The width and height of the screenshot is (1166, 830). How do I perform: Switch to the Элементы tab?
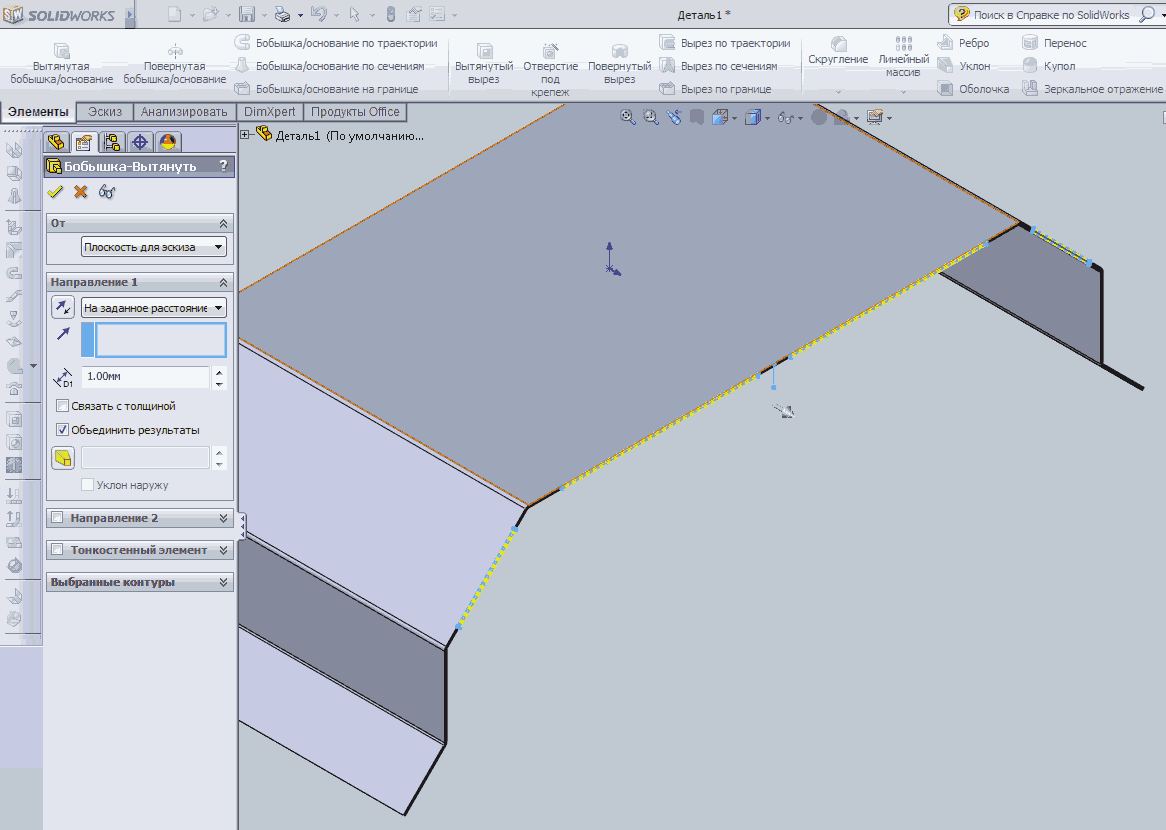[x=38, y=112]
